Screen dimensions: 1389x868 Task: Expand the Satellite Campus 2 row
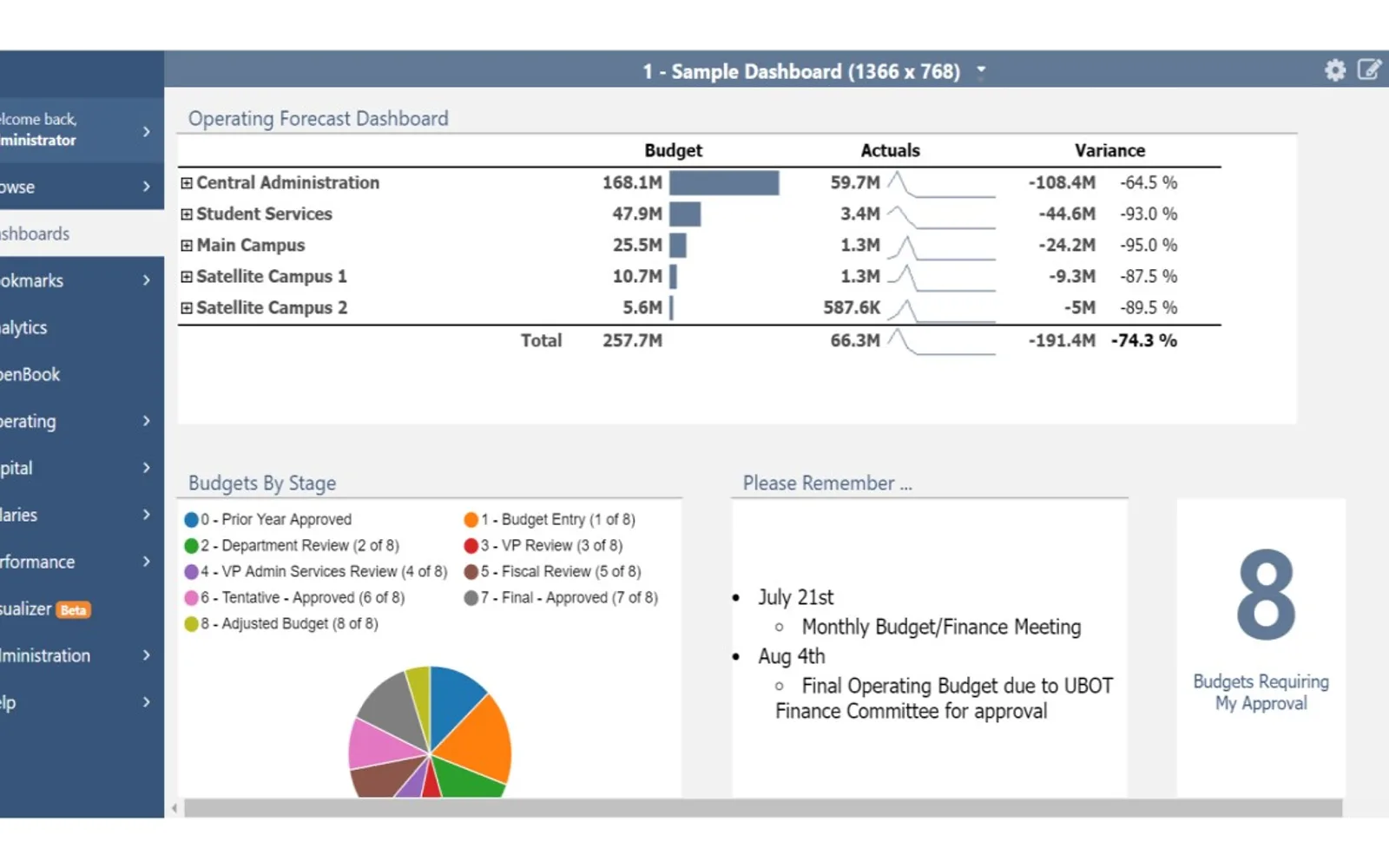(x=186, y=308)
